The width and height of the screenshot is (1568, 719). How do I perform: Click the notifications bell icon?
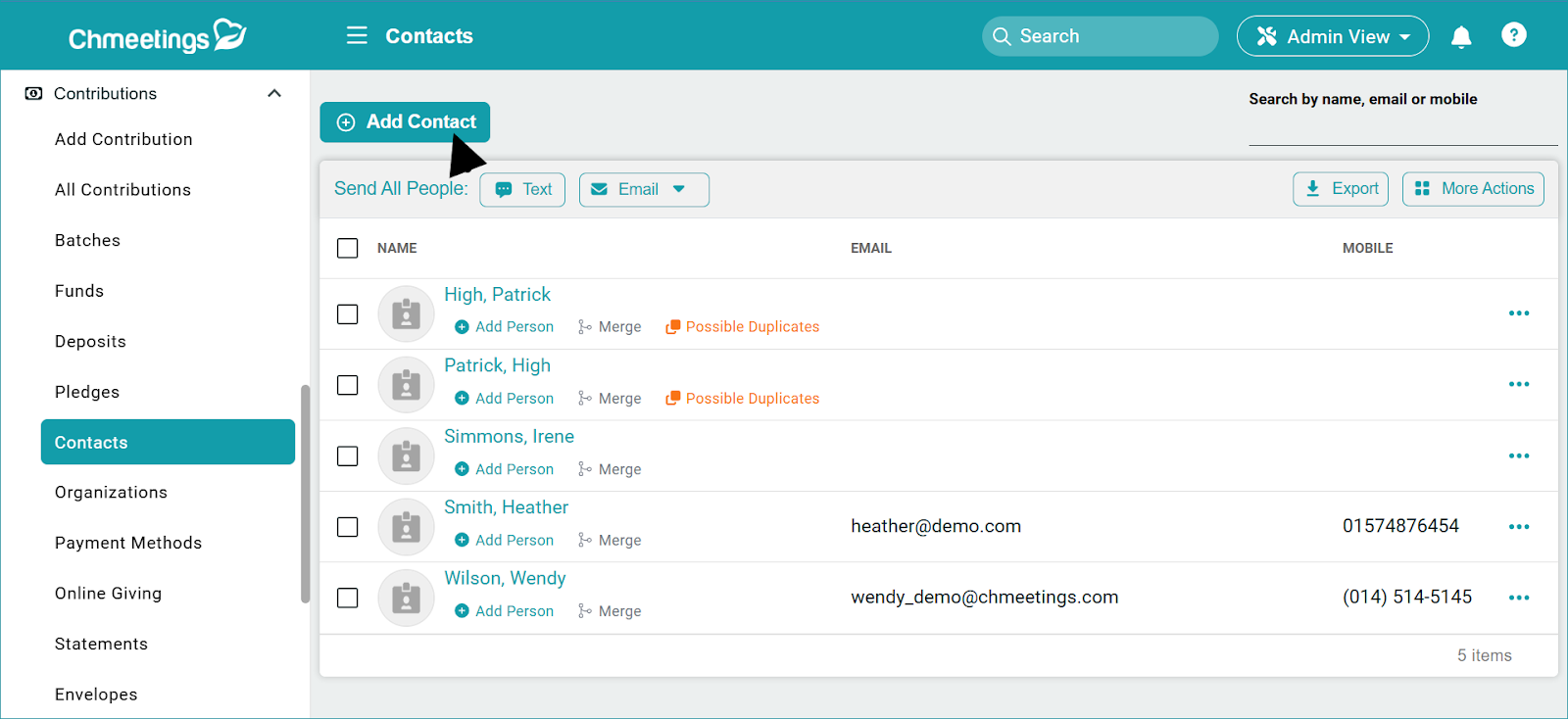pyautogui.click(x=1460, y=37)
